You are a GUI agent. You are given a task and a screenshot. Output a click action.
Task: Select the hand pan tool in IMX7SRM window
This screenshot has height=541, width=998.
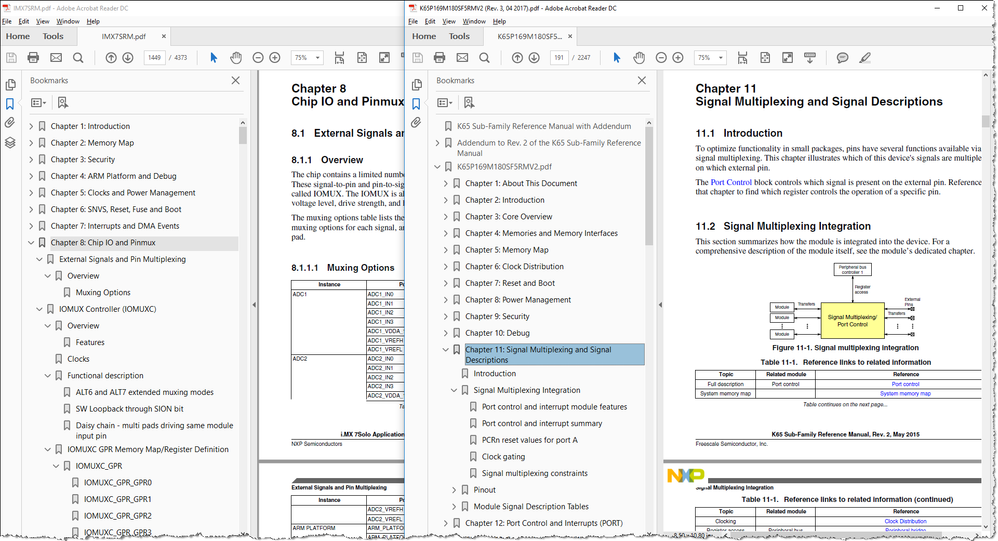236,58
